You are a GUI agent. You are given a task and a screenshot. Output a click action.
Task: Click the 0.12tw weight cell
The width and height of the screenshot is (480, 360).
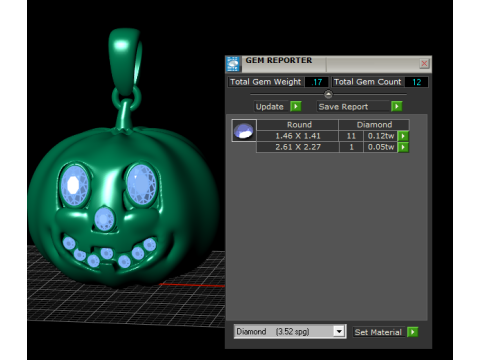pos(380,136)
